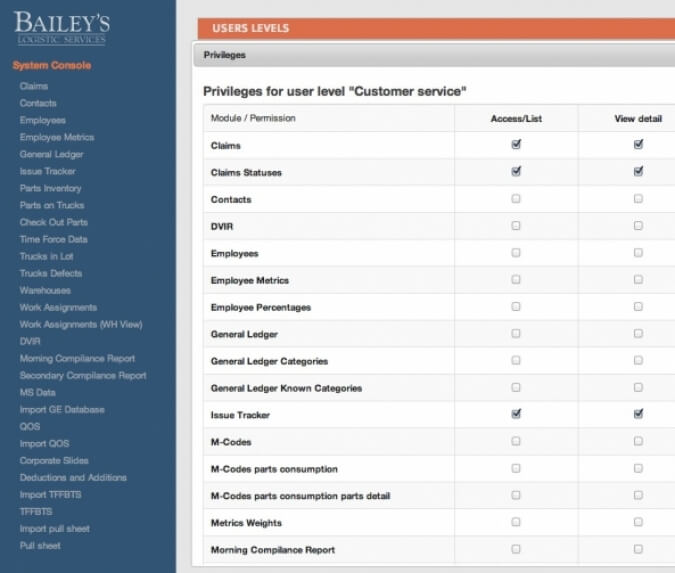Open Morning Compliance Report sidebar link

pos(77,358)
